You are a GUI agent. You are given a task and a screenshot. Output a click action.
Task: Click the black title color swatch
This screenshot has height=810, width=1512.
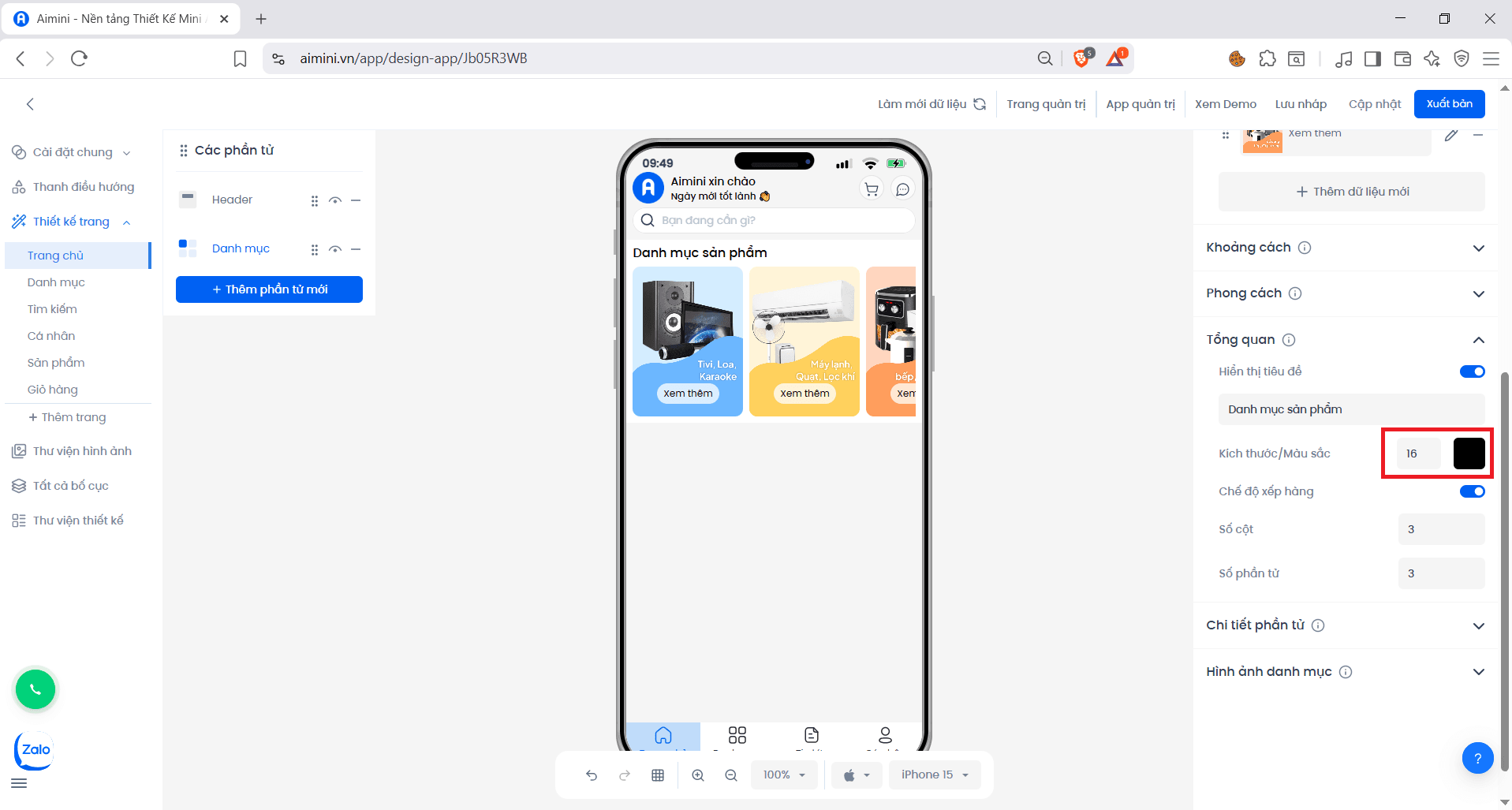click(x=1469, y=454)
